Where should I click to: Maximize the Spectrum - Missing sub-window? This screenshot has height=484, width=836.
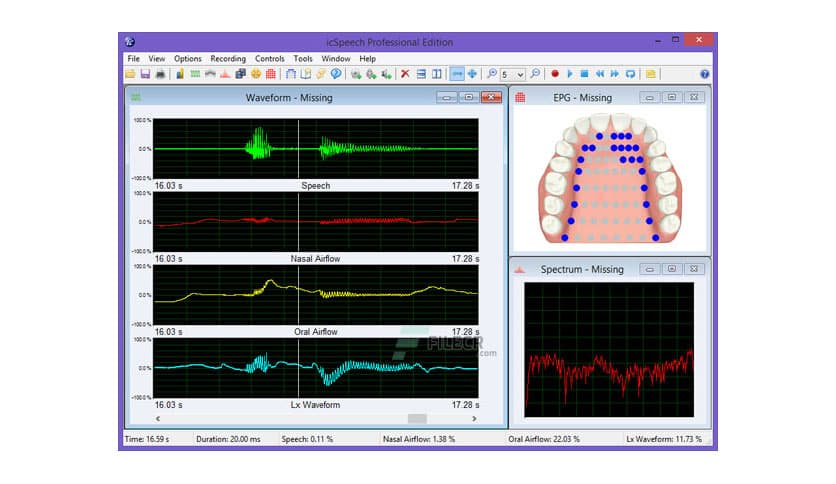point(672,269)
